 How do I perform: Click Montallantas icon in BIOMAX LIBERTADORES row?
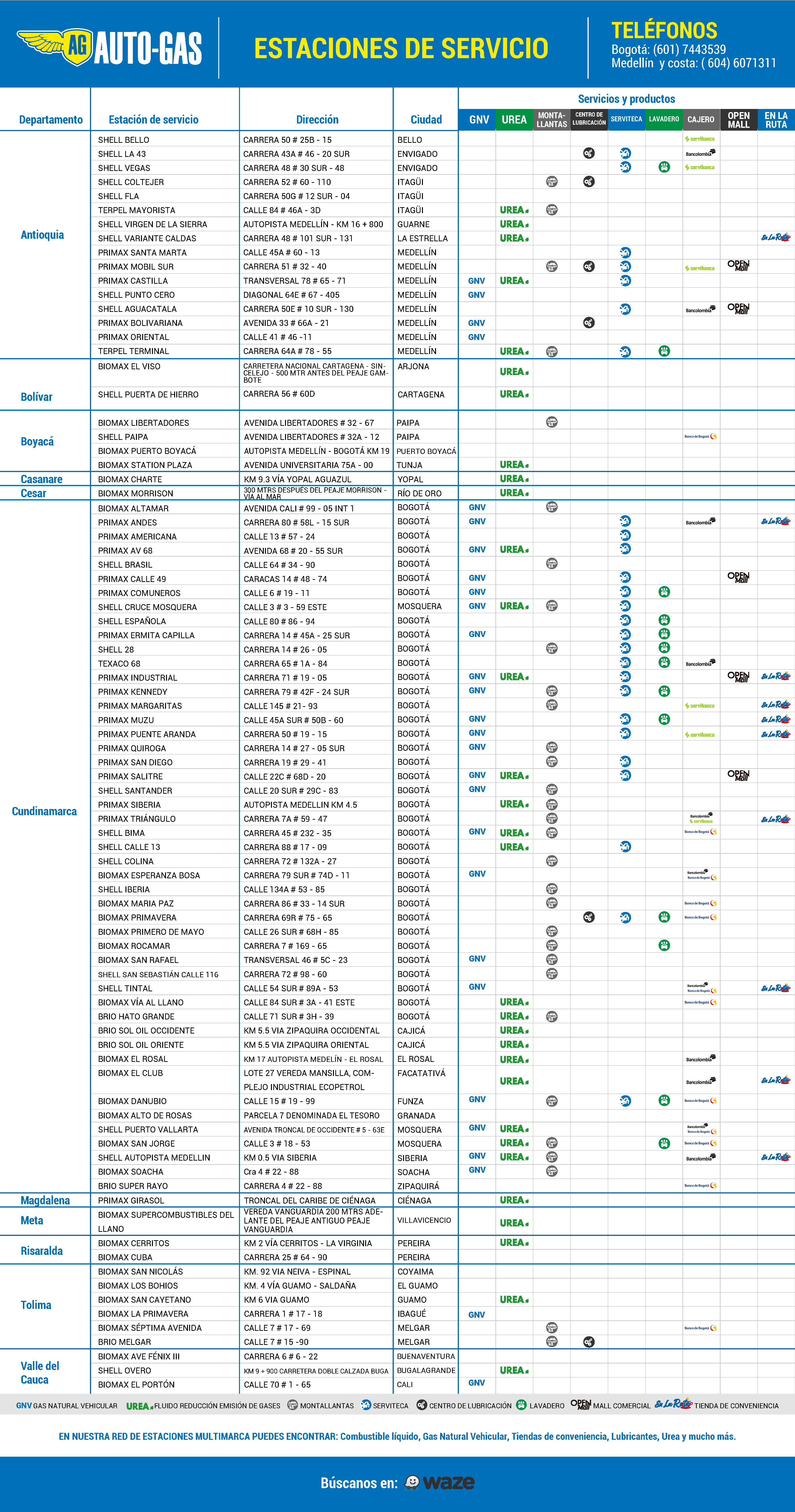tap(551, 422)
